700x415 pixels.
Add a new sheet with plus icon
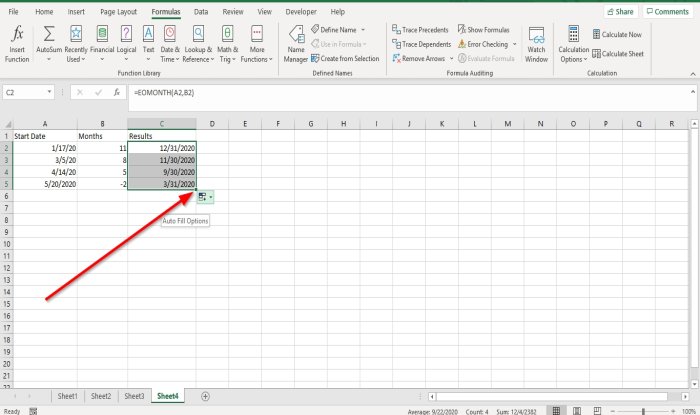[205, 396]
